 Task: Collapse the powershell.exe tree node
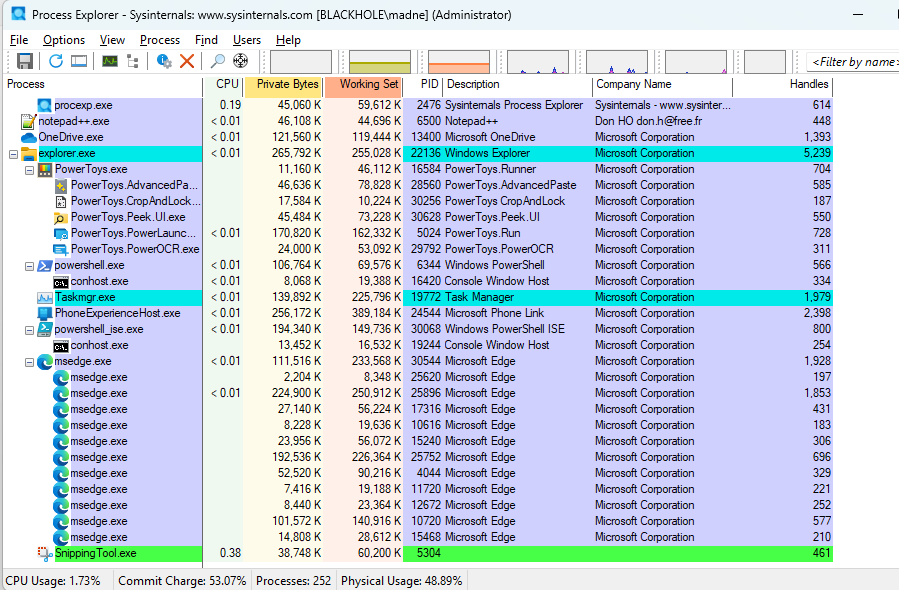click(29, 266)
